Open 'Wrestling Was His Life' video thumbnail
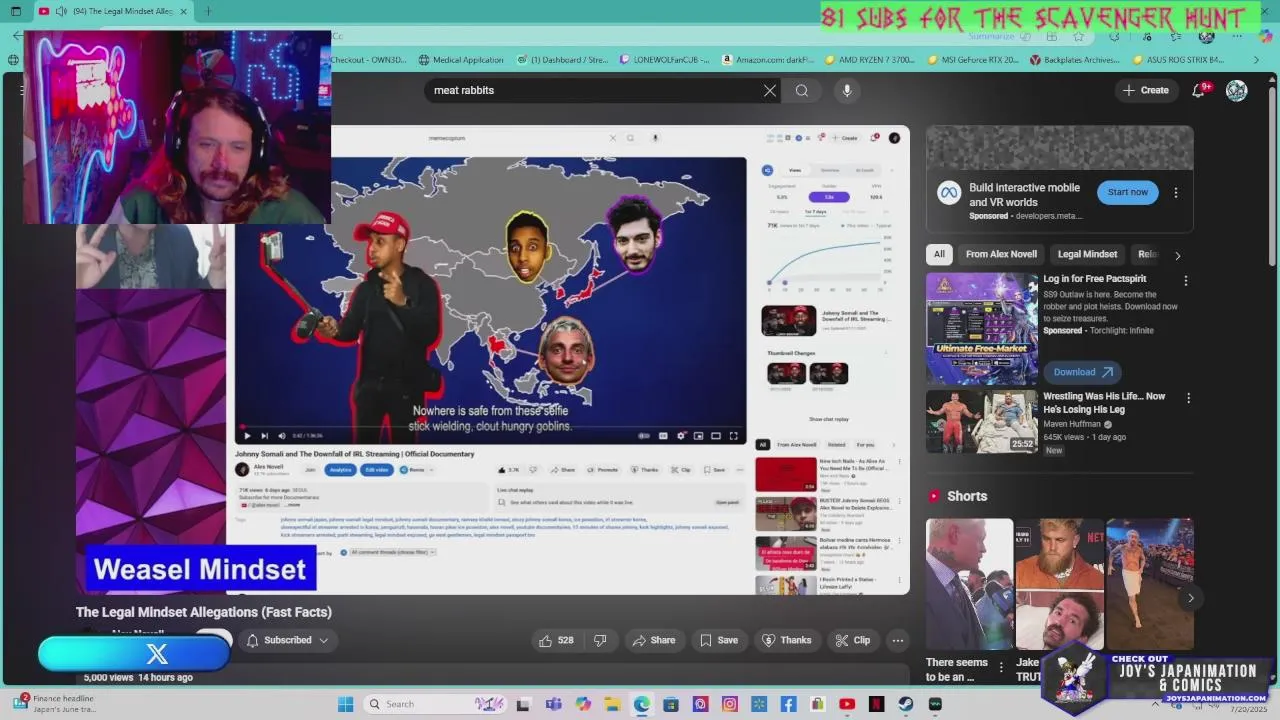The width and height of the screenshot is (1280, 720). 981,421
